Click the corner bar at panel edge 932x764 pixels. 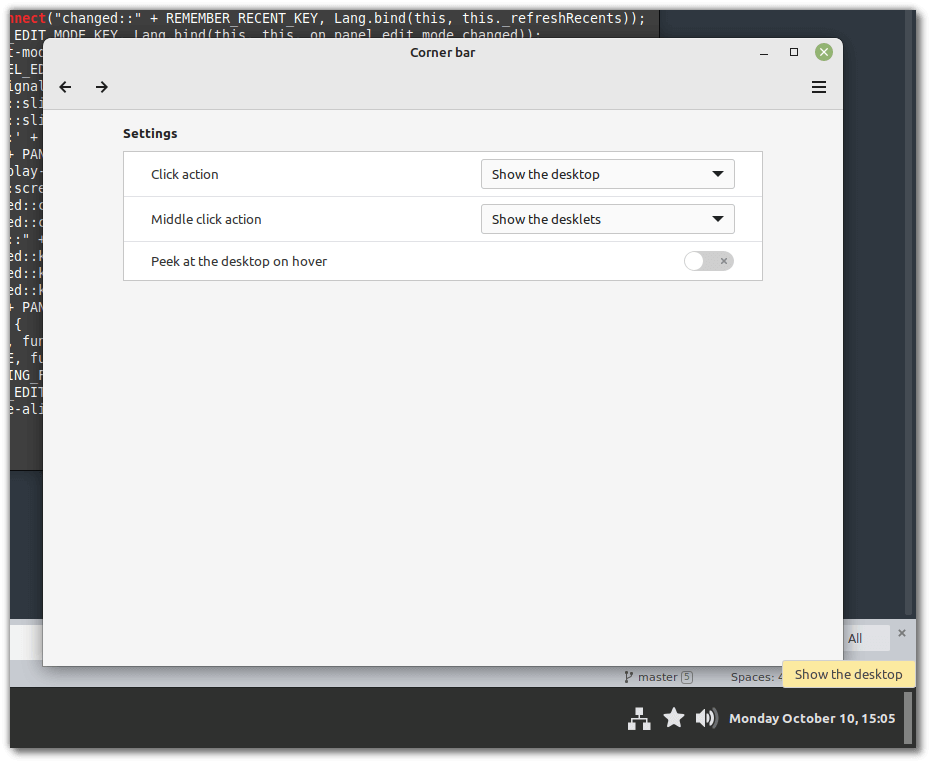908,718
